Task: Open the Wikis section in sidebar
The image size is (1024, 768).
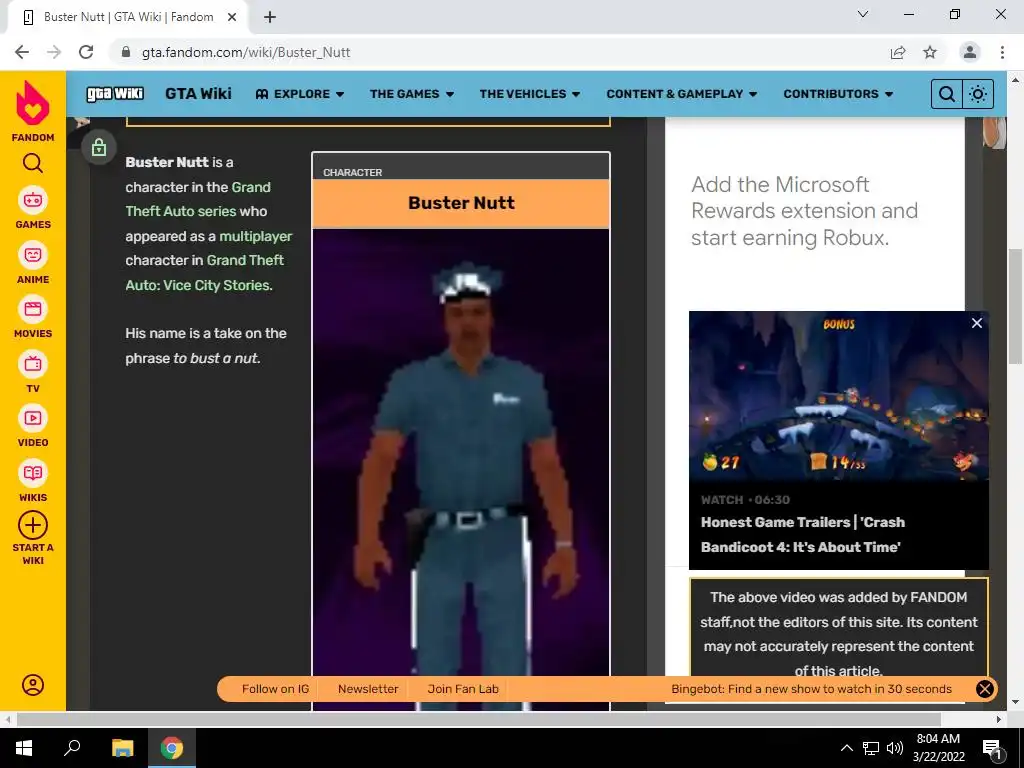Action: point(33,482)
